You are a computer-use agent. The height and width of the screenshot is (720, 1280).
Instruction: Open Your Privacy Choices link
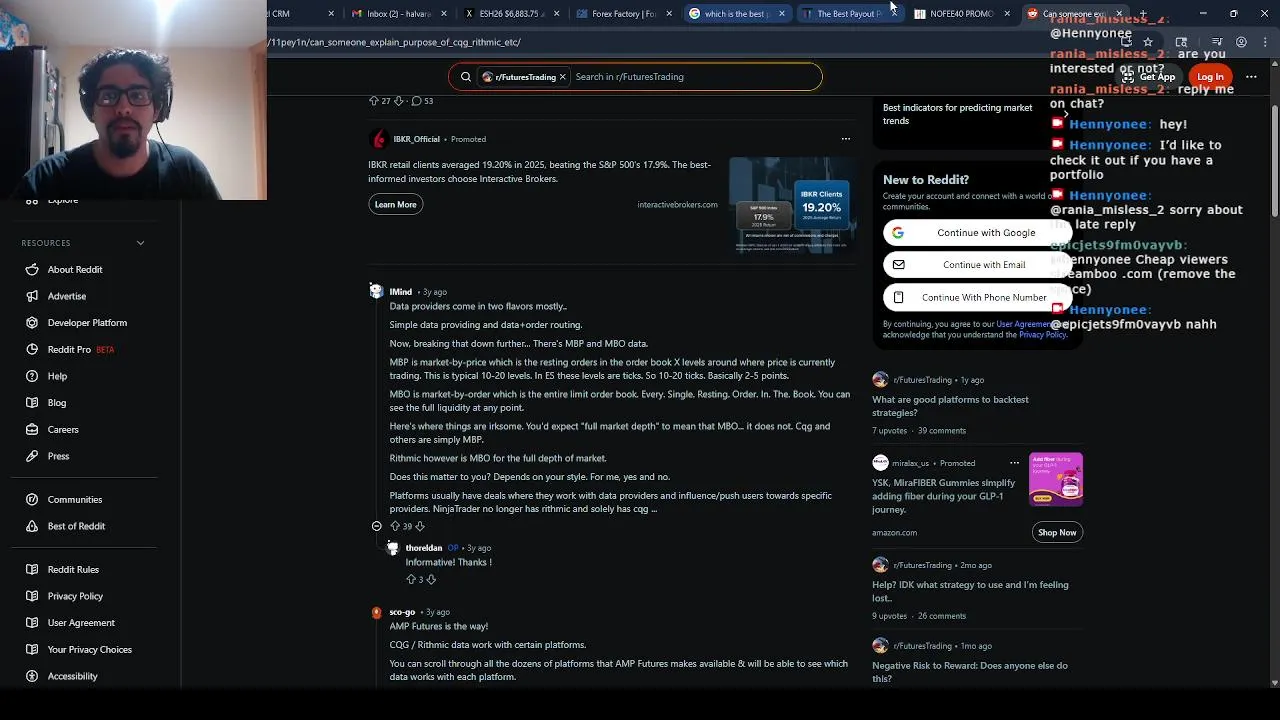click(90, 650)
